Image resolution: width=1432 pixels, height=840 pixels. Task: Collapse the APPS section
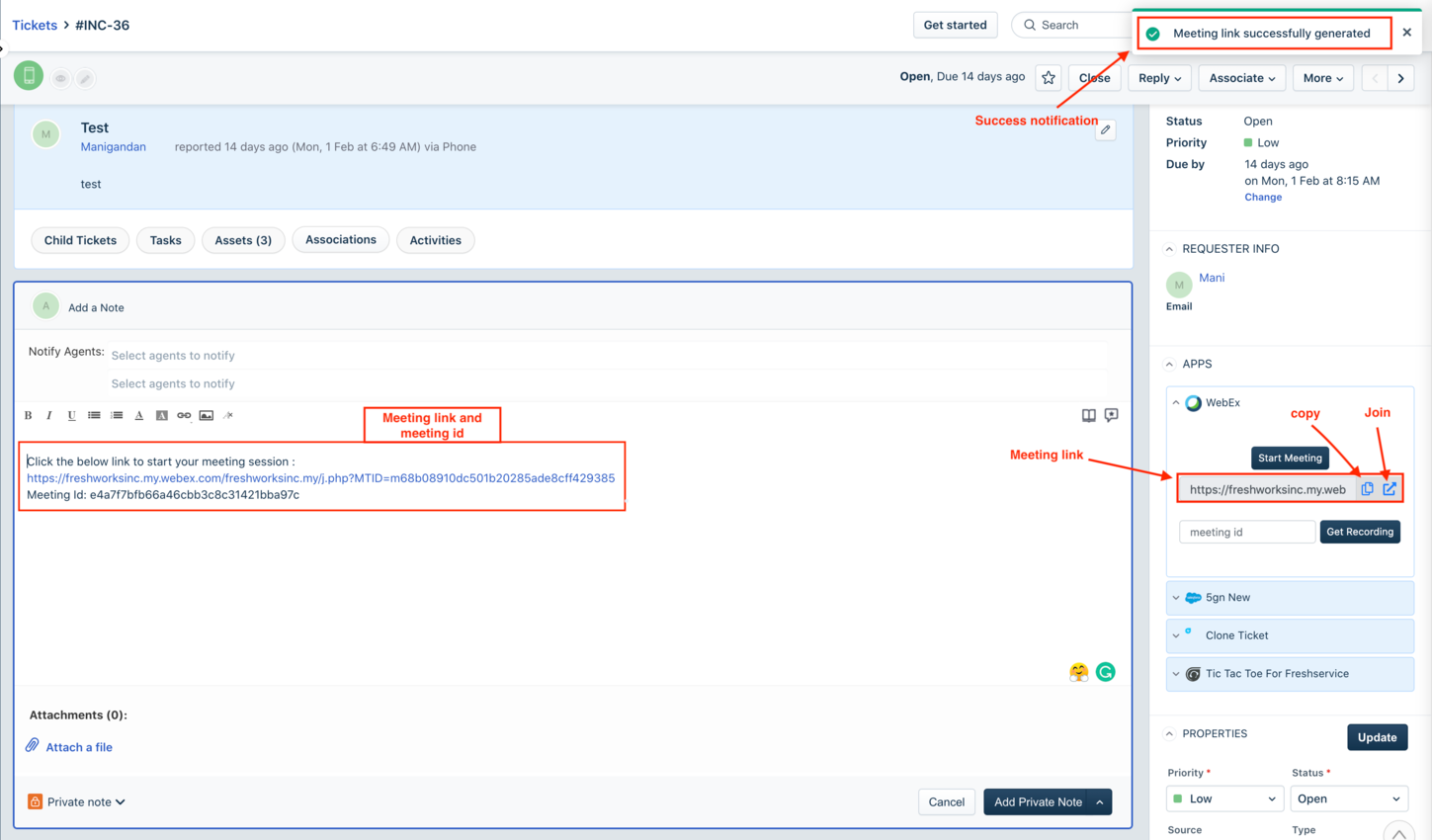pyautogui.click(x=1170, y=364)
